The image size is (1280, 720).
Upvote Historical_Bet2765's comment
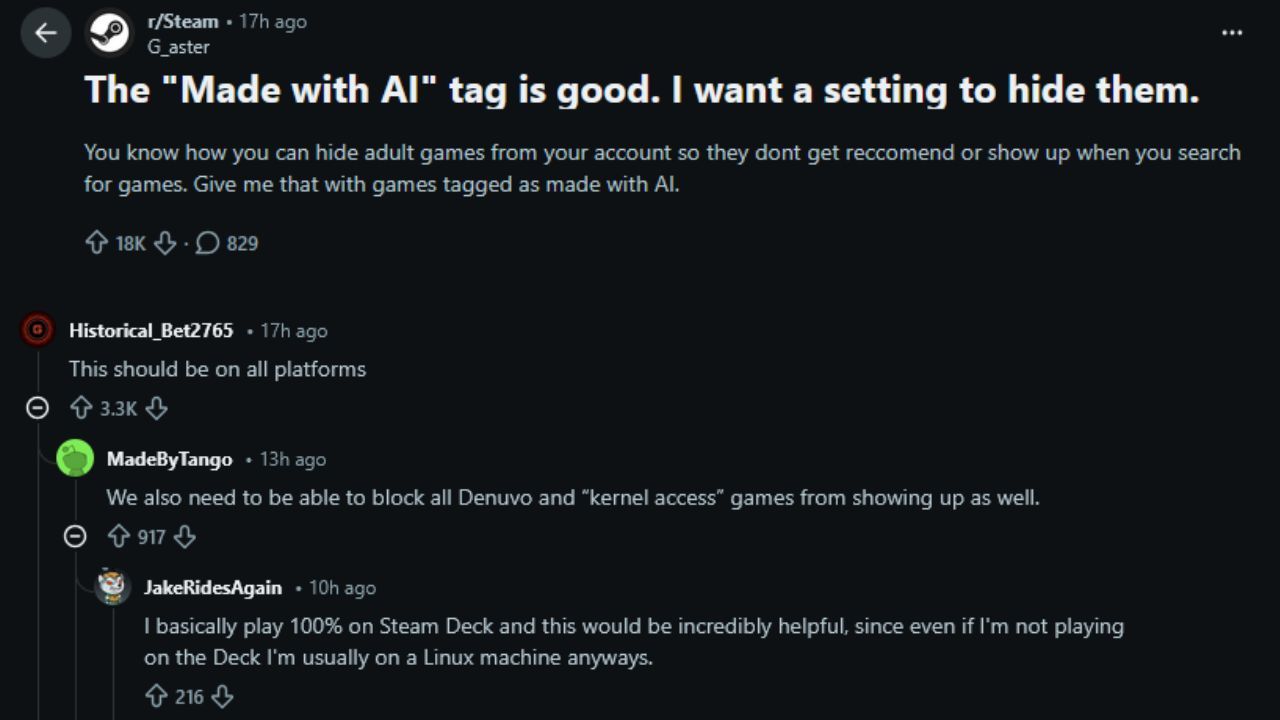(81, 408)
